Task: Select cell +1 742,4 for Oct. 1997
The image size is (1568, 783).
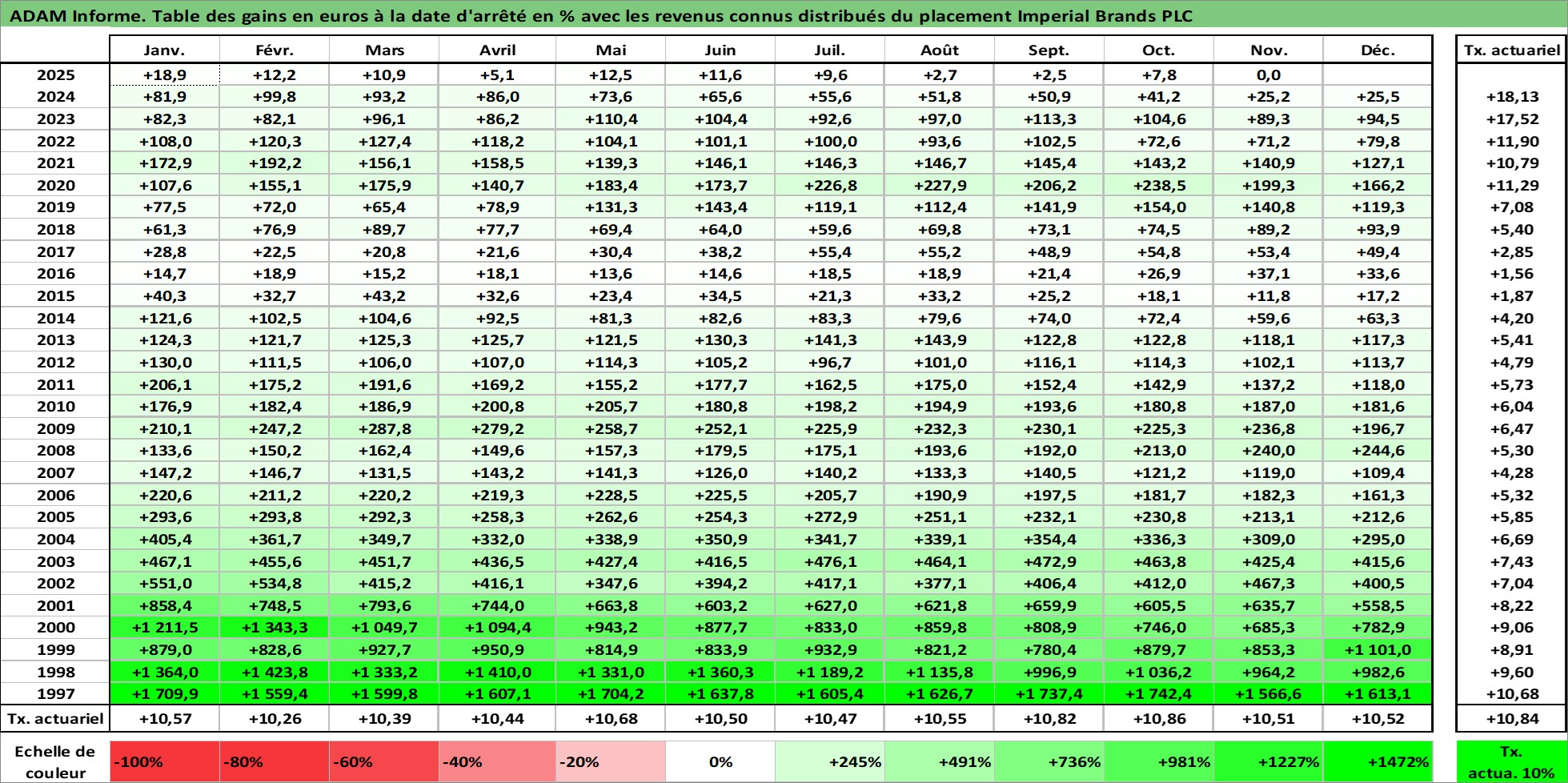Action: (x=1159, y=694)
